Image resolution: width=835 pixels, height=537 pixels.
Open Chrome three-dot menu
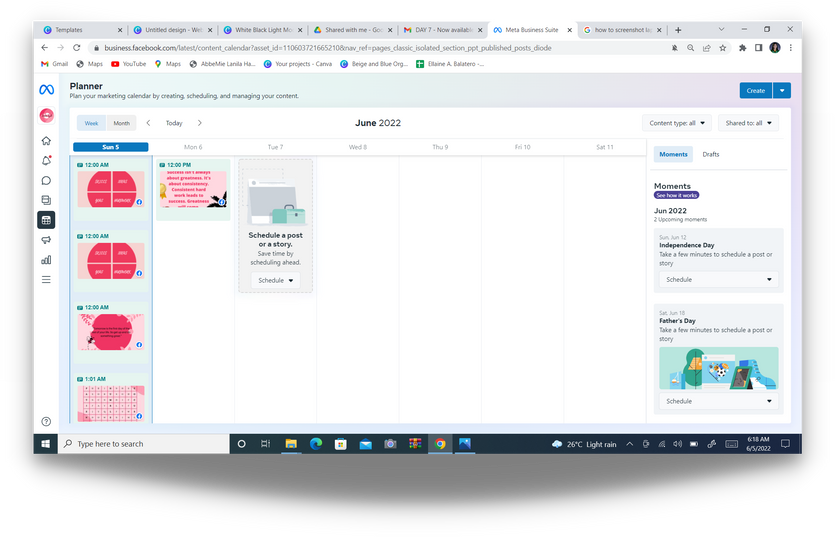tap(791, 48)
